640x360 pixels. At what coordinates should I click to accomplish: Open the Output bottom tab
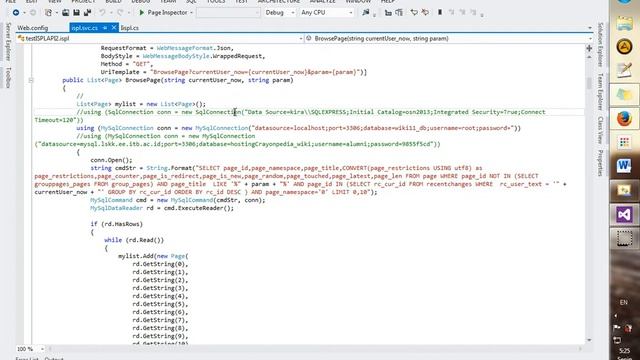click(x=54, y=358)
